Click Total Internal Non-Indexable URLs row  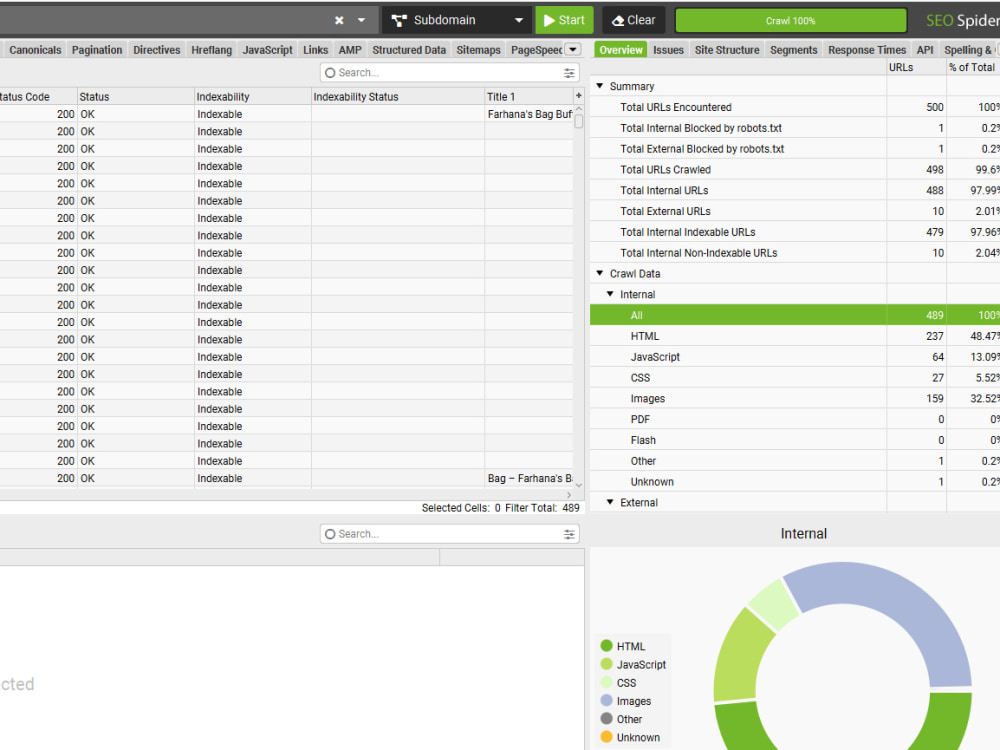point(795,253)
